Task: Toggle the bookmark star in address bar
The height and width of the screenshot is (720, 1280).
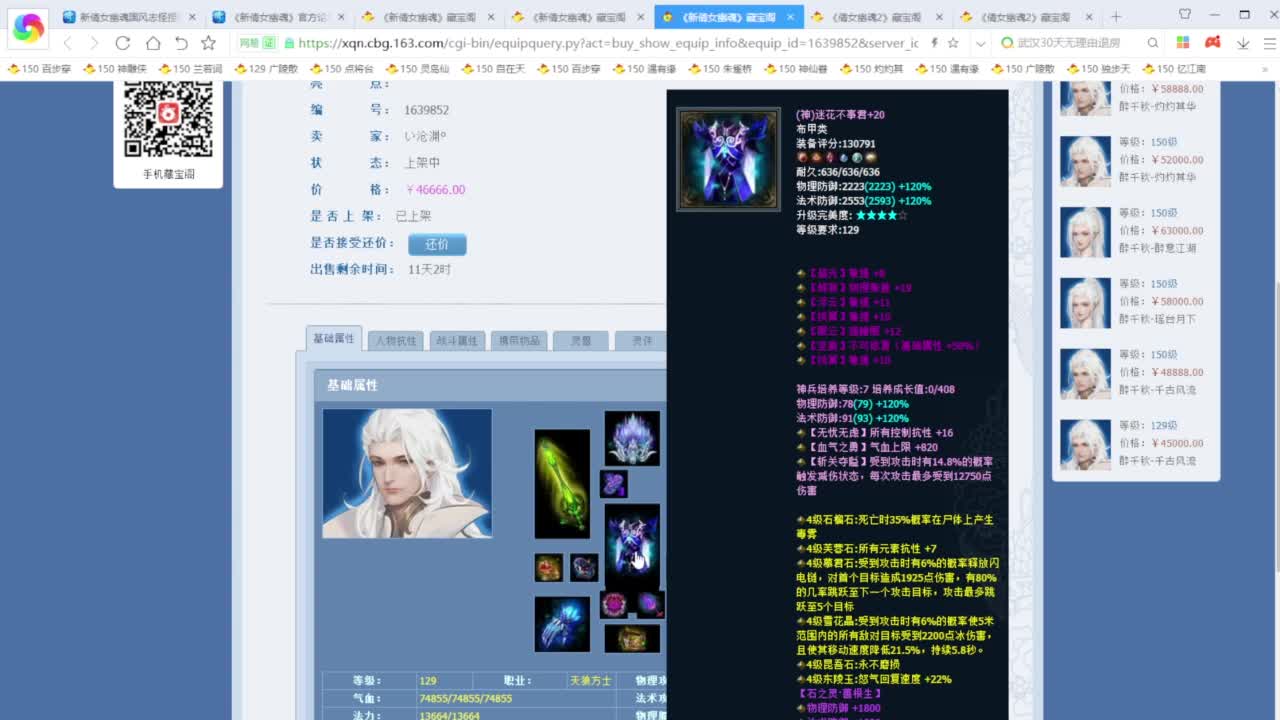Action: (x=953, y=45)
